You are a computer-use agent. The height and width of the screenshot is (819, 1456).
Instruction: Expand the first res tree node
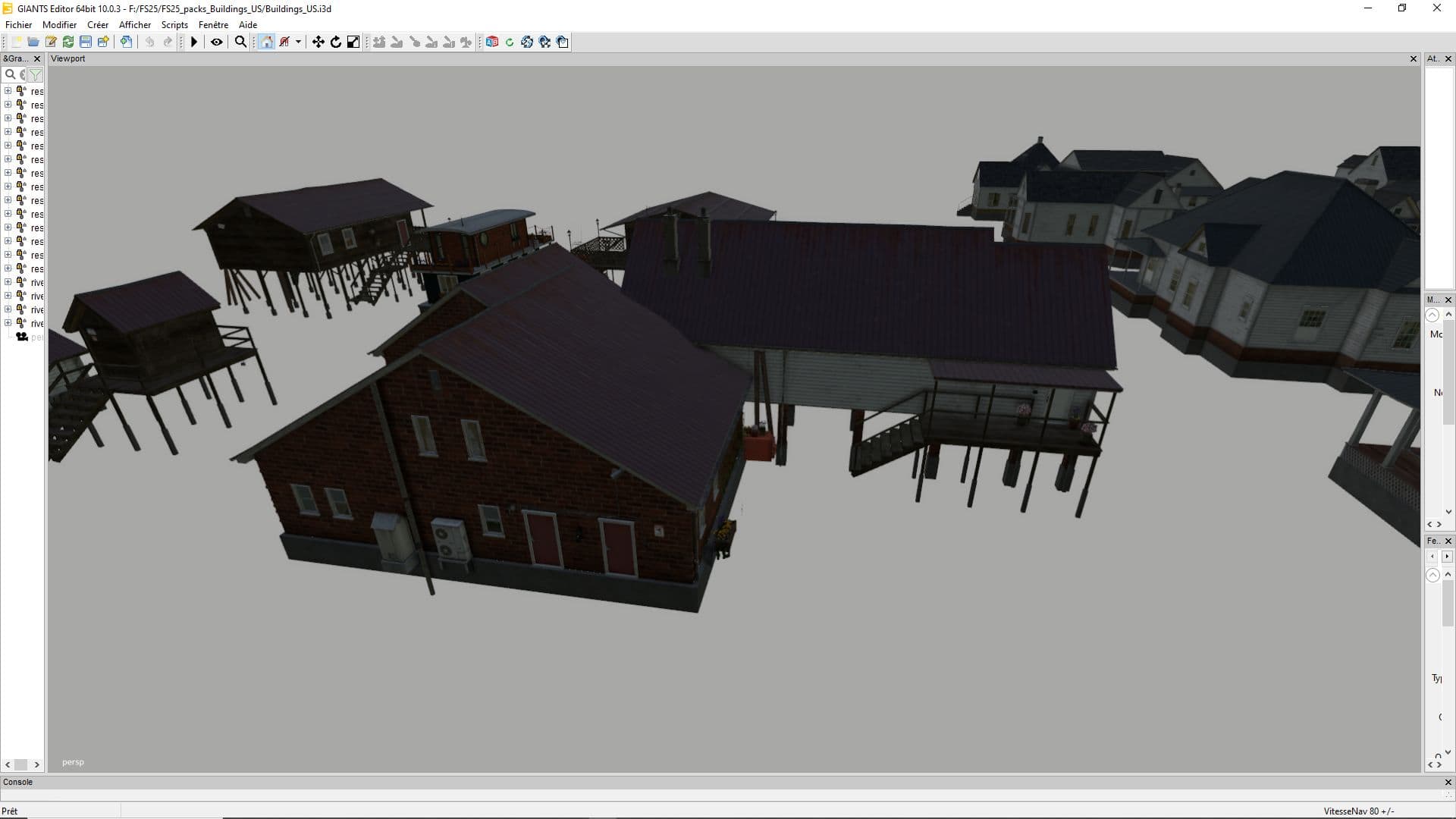click(8, 91)
